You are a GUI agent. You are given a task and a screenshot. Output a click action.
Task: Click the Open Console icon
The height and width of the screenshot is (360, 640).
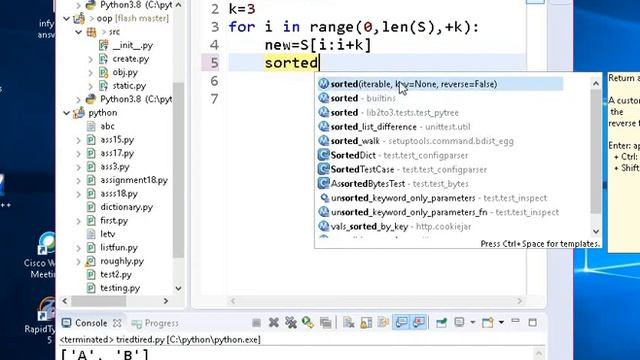pos(488,323)
